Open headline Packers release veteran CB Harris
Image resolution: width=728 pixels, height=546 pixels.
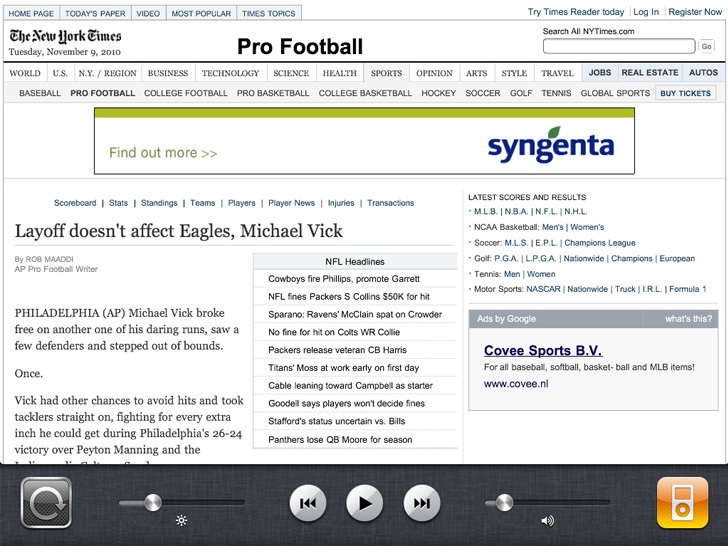(x=338, y=350)
